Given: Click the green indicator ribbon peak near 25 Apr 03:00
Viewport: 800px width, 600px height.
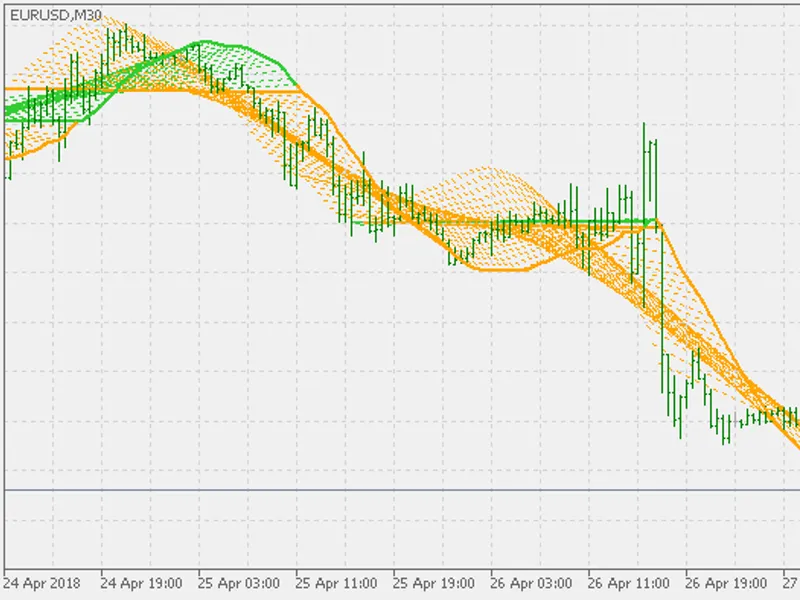Looking at the screenshot, I should point(204,43).
